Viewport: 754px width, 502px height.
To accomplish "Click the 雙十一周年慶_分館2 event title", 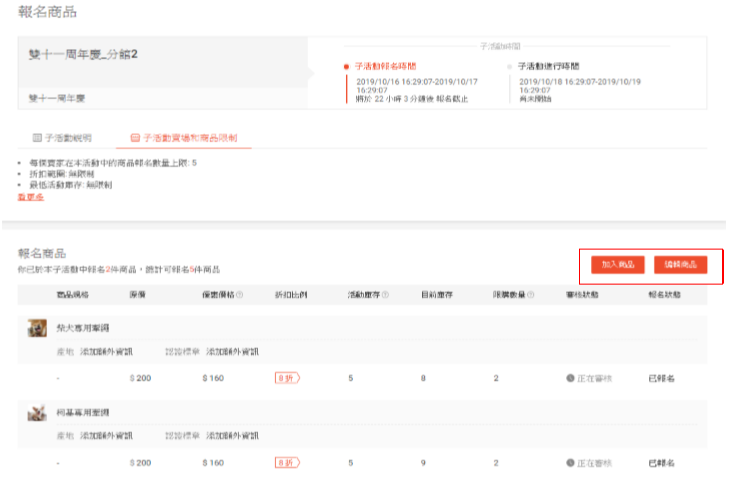I will [x=83, y=54].
